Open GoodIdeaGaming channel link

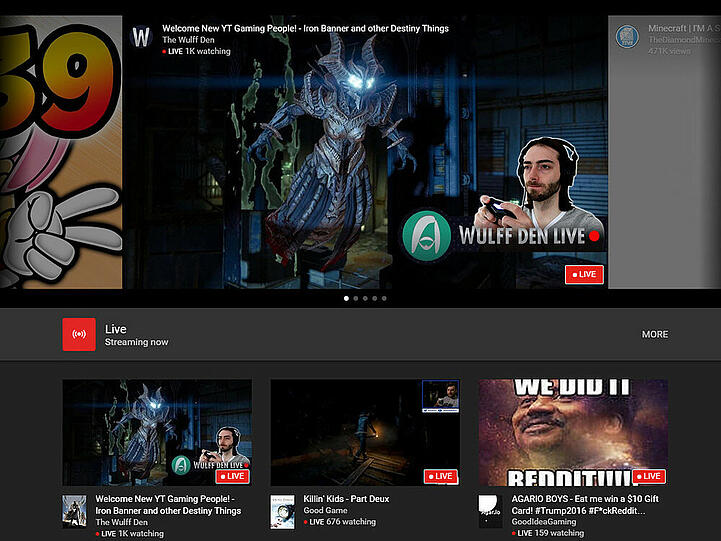[x=544, y=522]
